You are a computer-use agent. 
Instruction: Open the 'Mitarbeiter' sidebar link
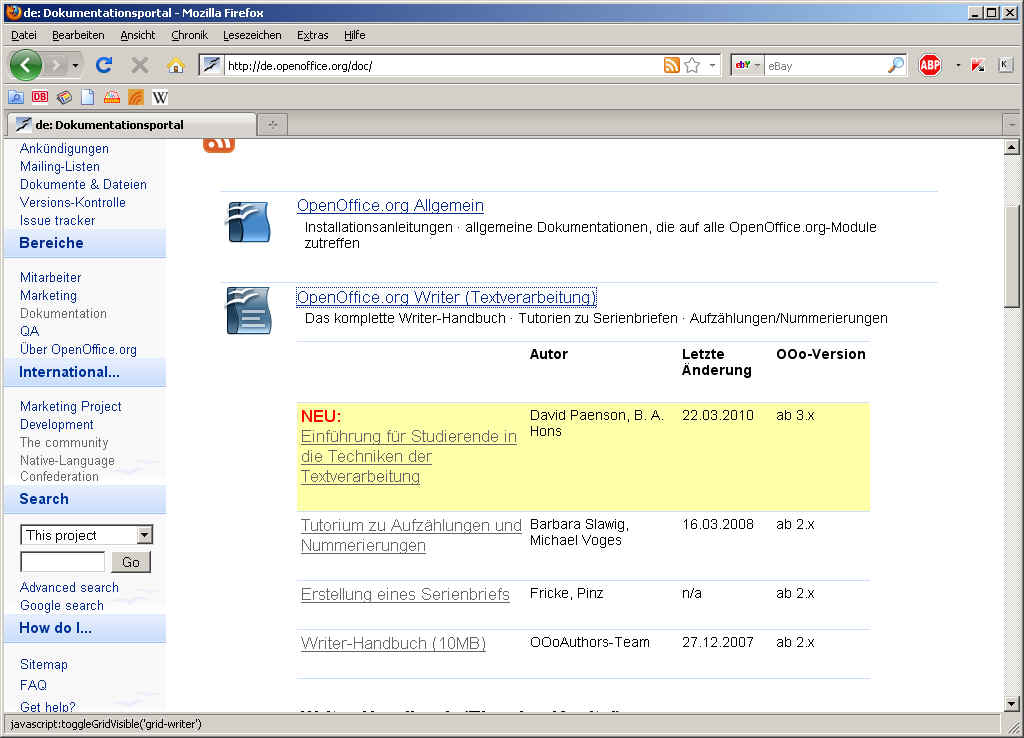(50, 277)
